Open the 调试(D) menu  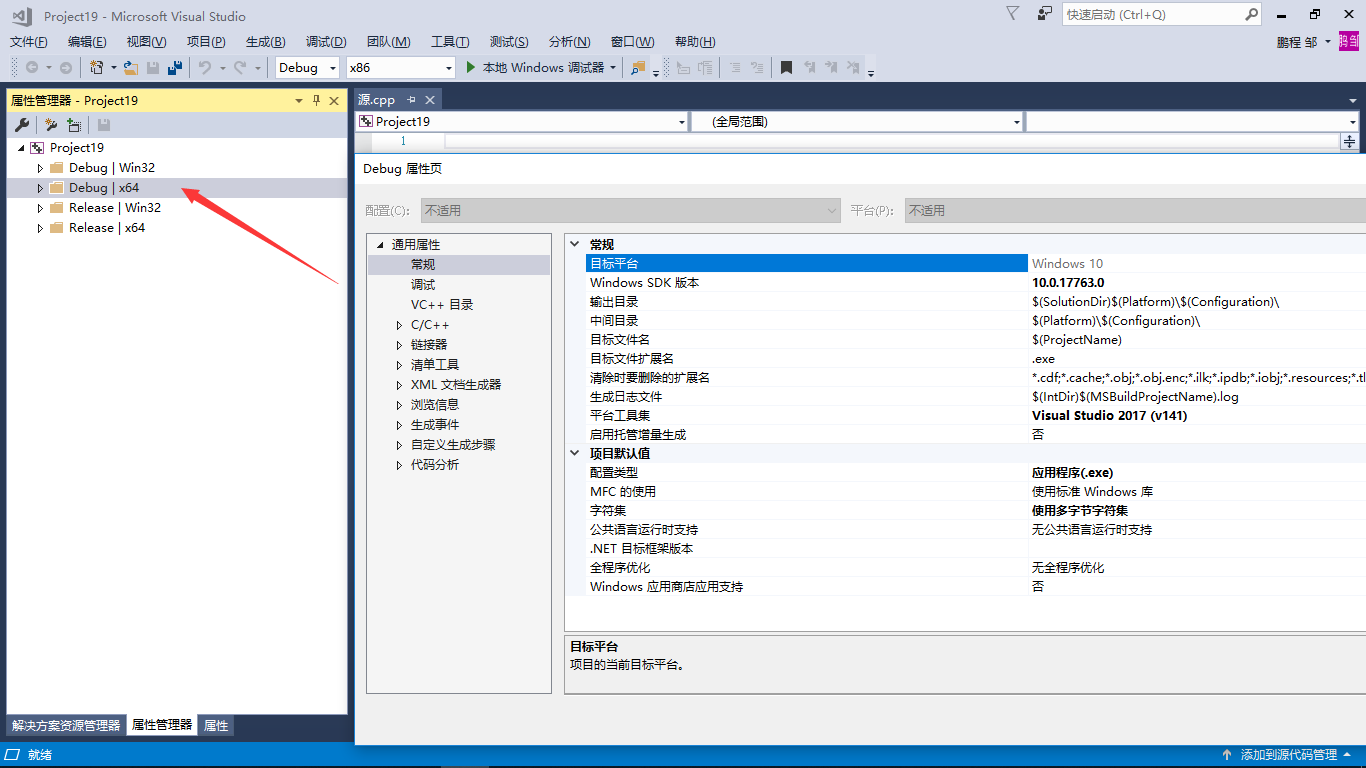[325, 41]
